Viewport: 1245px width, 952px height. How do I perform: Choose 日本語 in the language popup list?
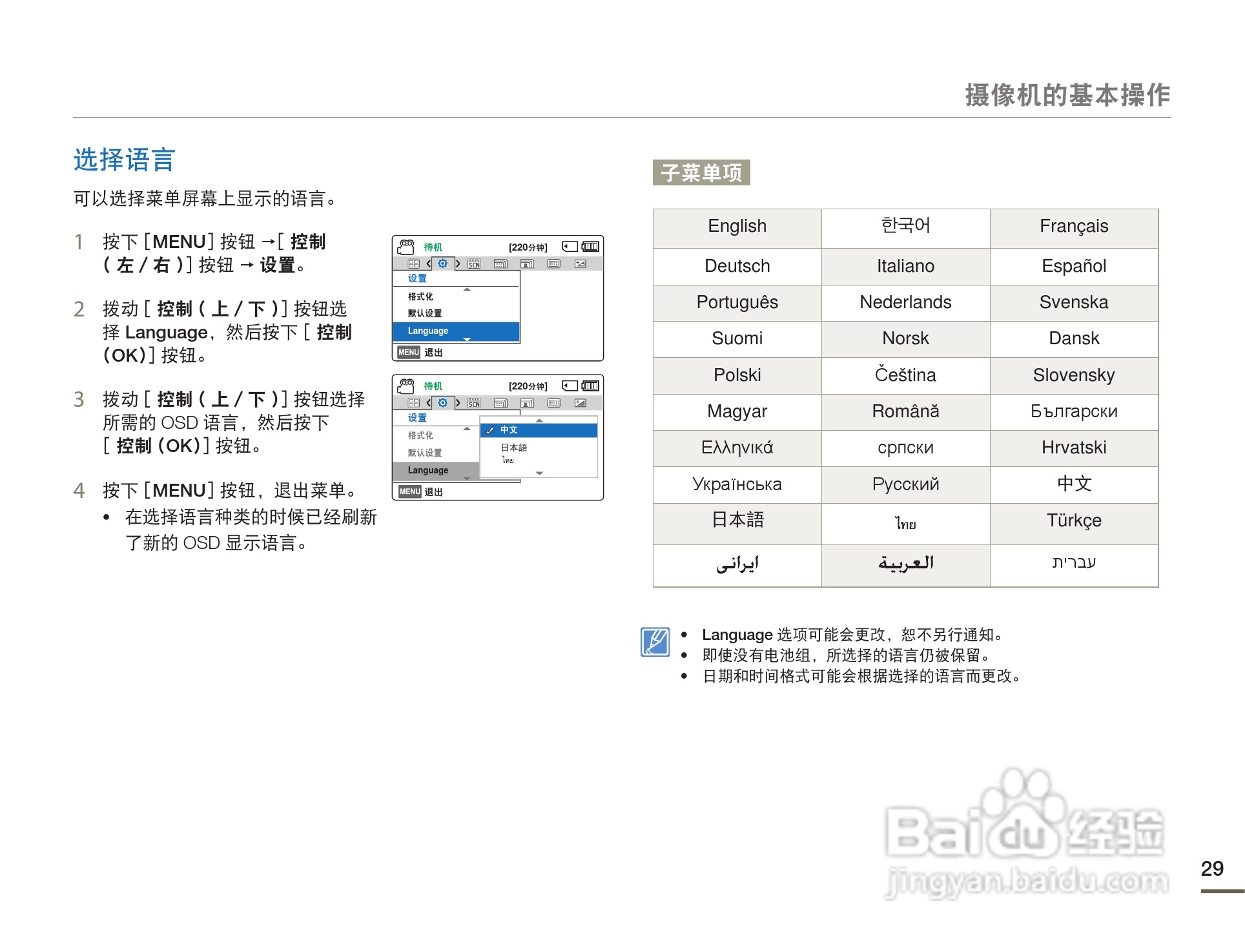(514, 448)
